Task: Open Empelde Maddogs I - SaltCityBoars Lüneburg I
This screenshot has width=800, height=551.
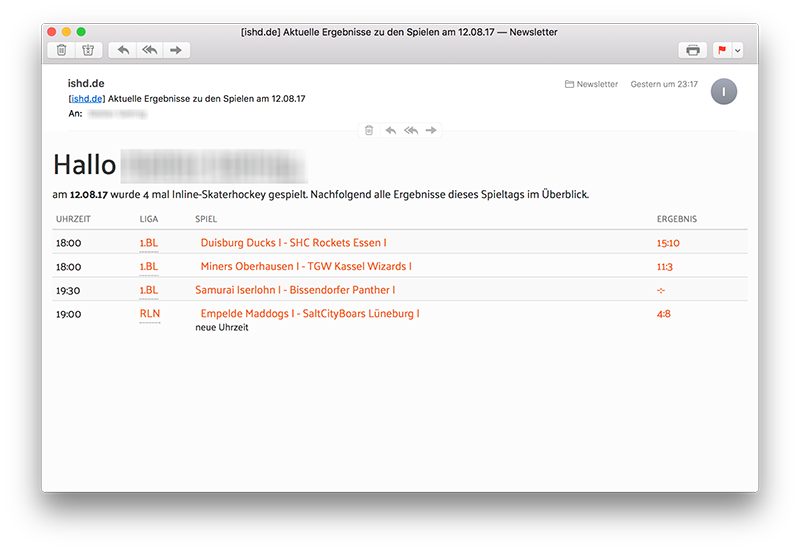Action: (310, 313)
